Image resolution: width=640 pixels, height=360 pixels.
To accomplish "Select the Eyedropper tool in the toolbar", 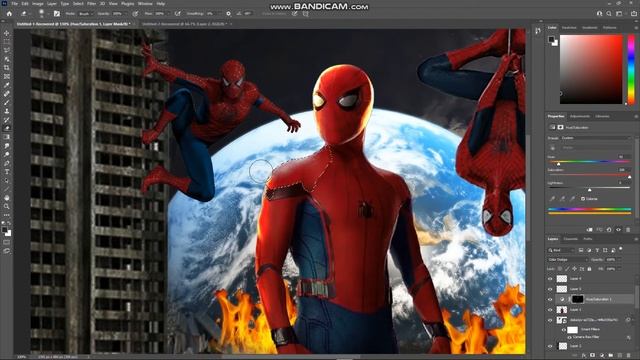I will [7, 85].
